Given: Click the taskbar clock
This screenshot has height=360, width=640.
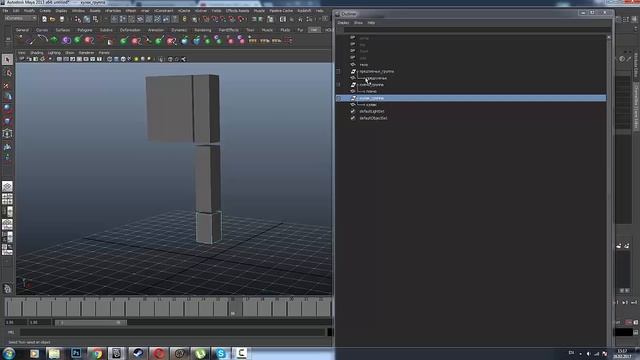Looking at the screenshot, I should (623, 353).
